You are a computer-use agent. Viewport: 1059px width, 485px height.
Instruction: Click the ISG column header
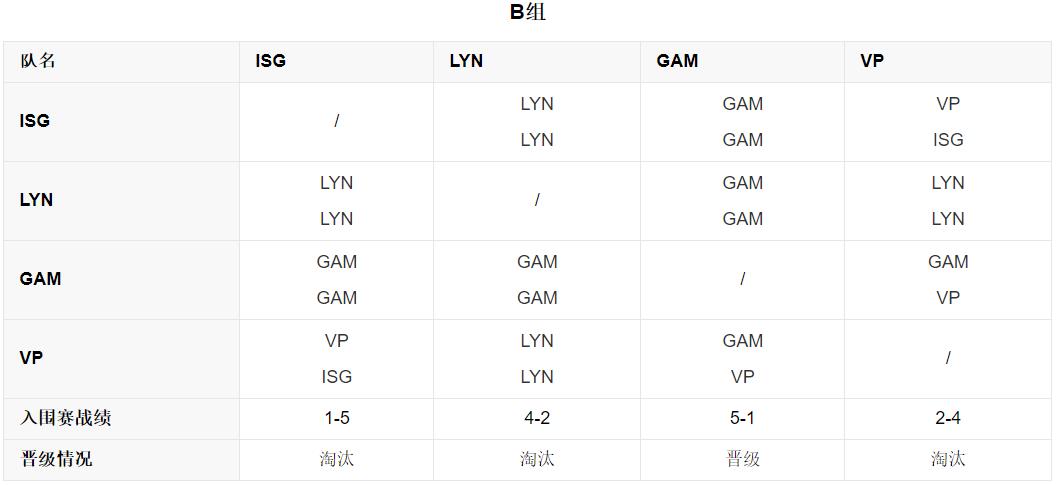(x=271, y=61)
